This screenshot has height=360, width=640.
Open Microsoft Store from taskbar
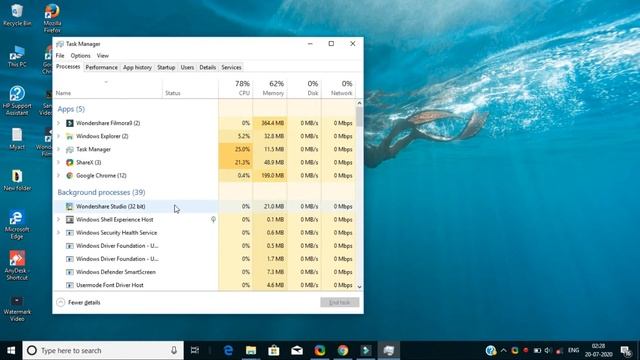tap(274, 350)
